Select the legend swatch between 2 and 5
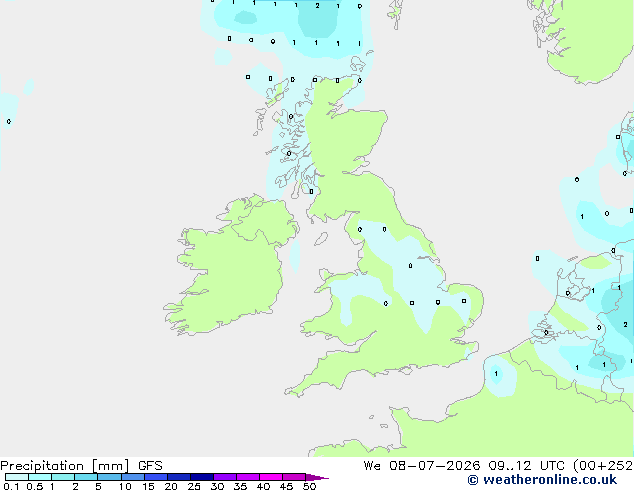The height and width of the screenshot is (490, 634). click(x=86, y=477)
